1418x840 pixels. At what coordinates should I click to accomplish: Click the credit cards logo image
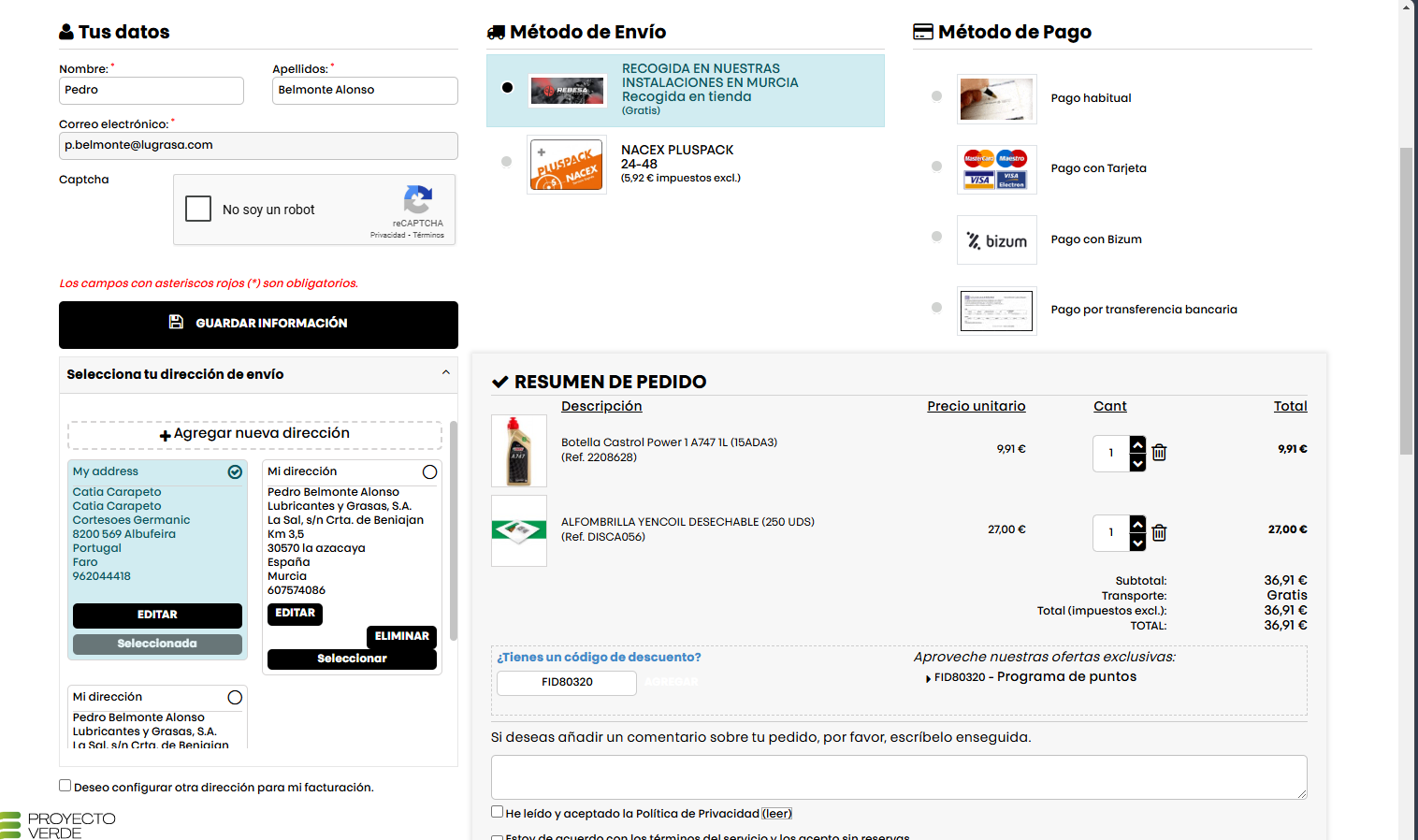click(x=997, y=169)
